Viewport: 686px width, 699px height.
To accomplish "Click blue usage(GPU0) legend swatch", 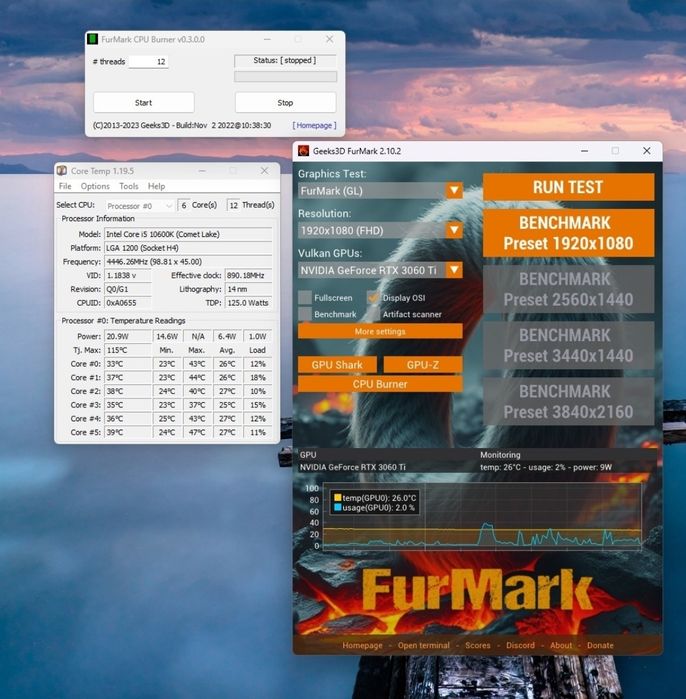I will 337,507.
